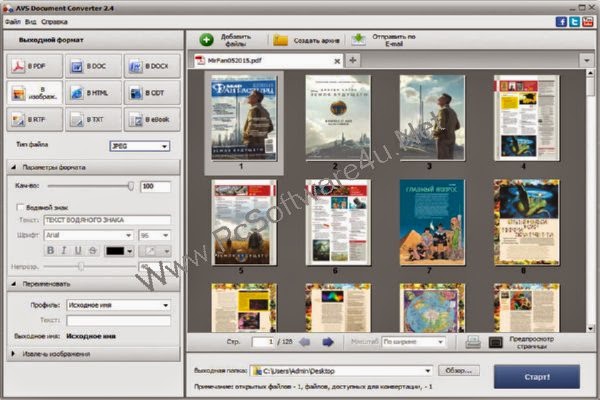600x400 pixels.
Task: Toggle underline watermark text
Action: 78,251
